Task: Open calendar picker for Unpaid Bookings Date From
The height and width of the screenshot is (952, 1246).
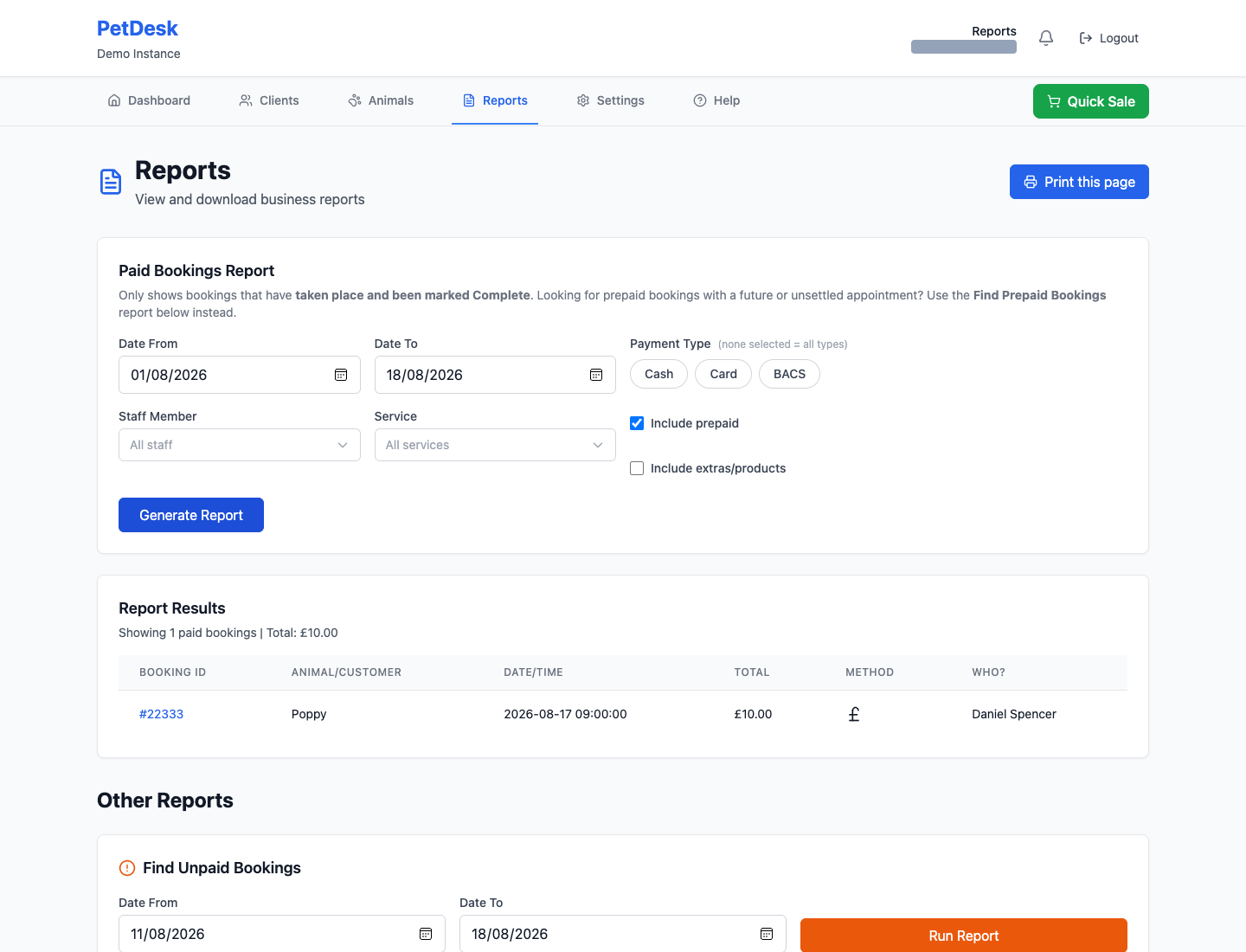Action: [x=426, y=934]
